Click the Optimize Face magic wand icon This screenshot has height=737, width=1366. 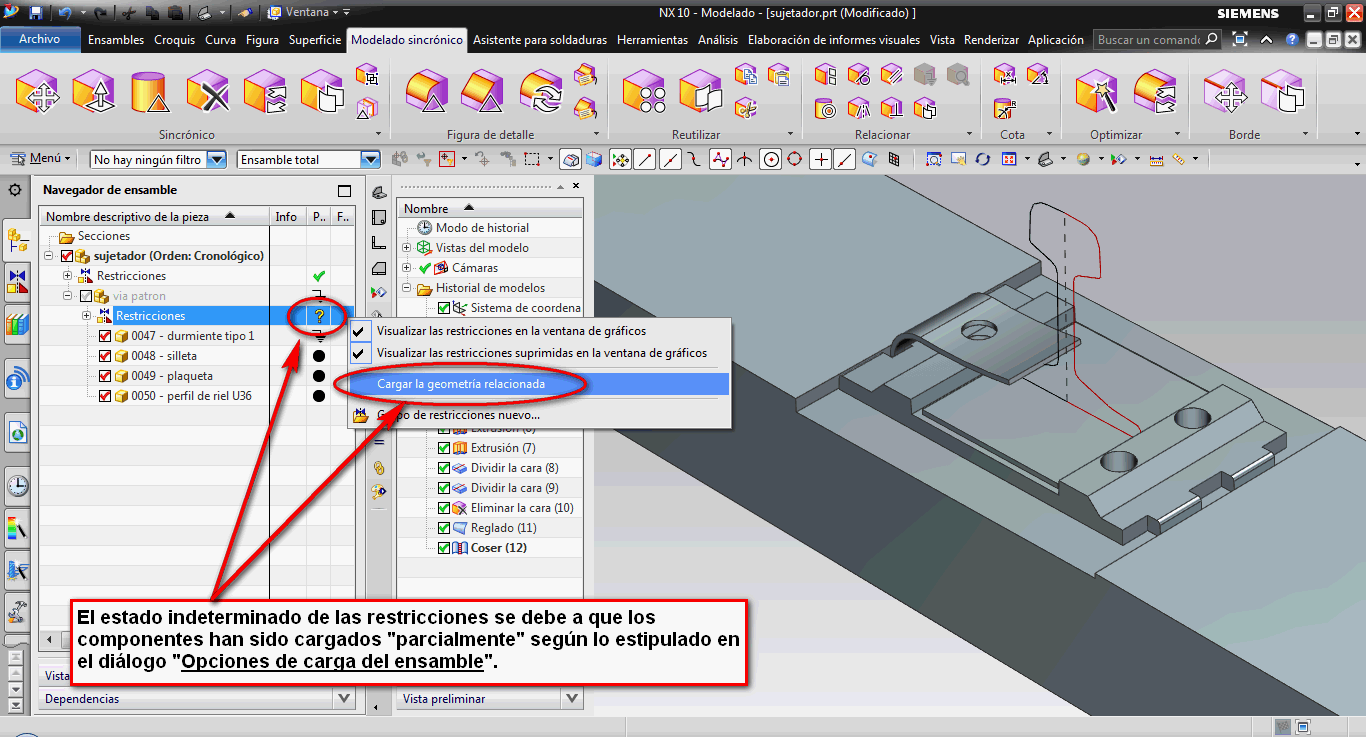pos(1096,93)
